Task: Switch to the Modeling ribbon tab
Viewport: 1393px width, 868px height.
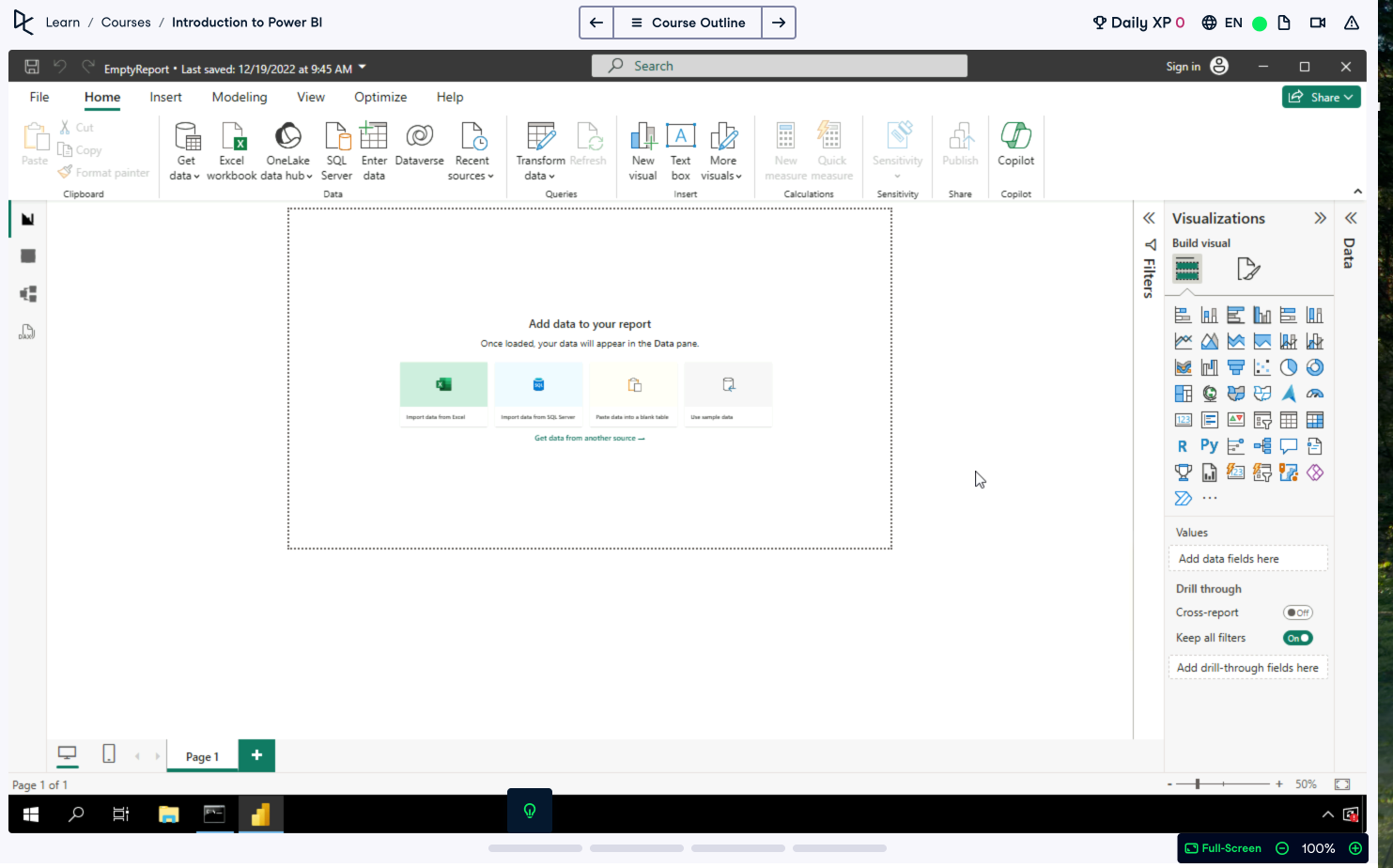Action: (x=240, y=97)
